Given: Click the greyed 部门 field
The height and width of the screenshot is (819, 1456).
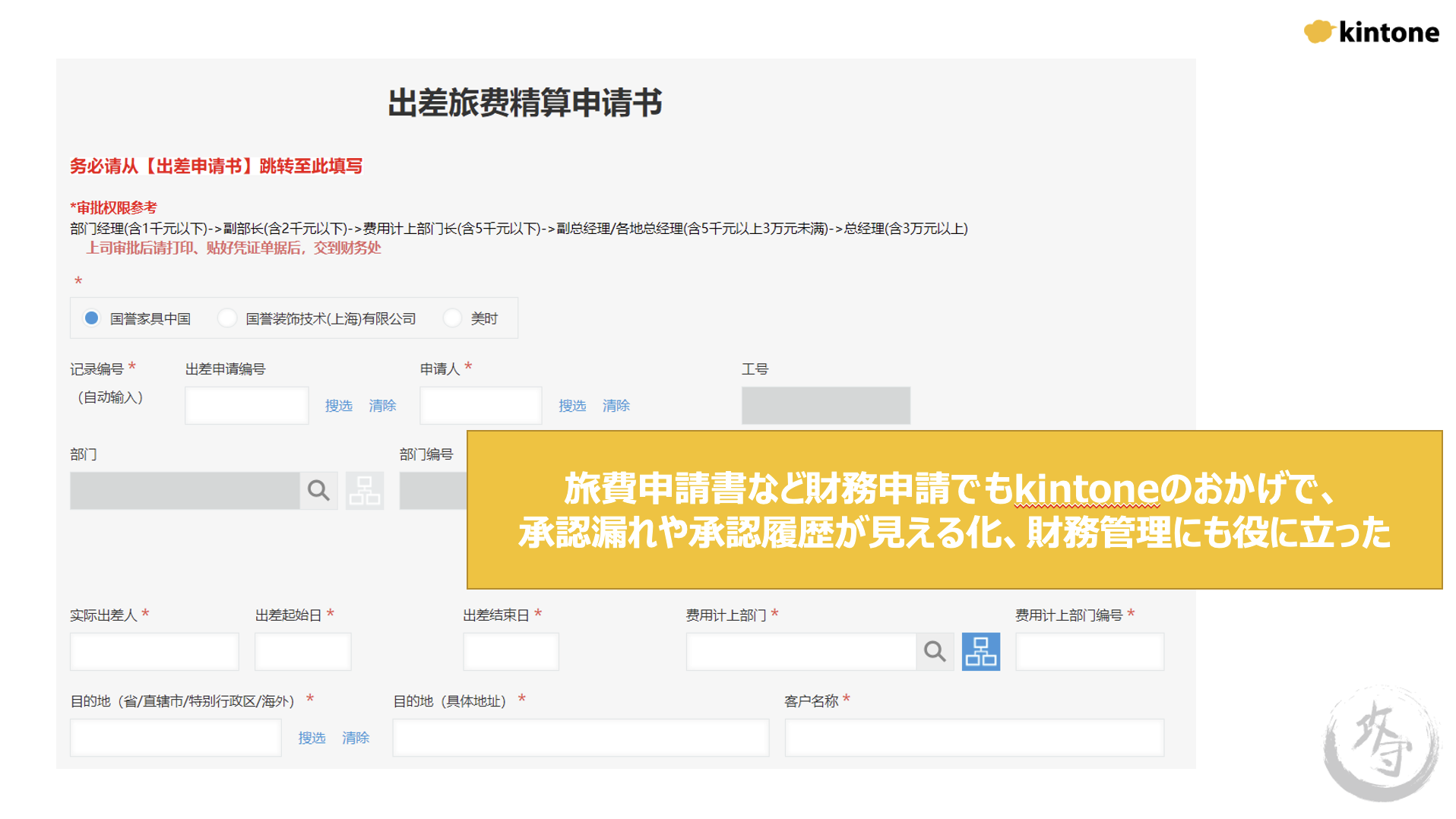Looking at the screenshot, I should tap(185, 491).
